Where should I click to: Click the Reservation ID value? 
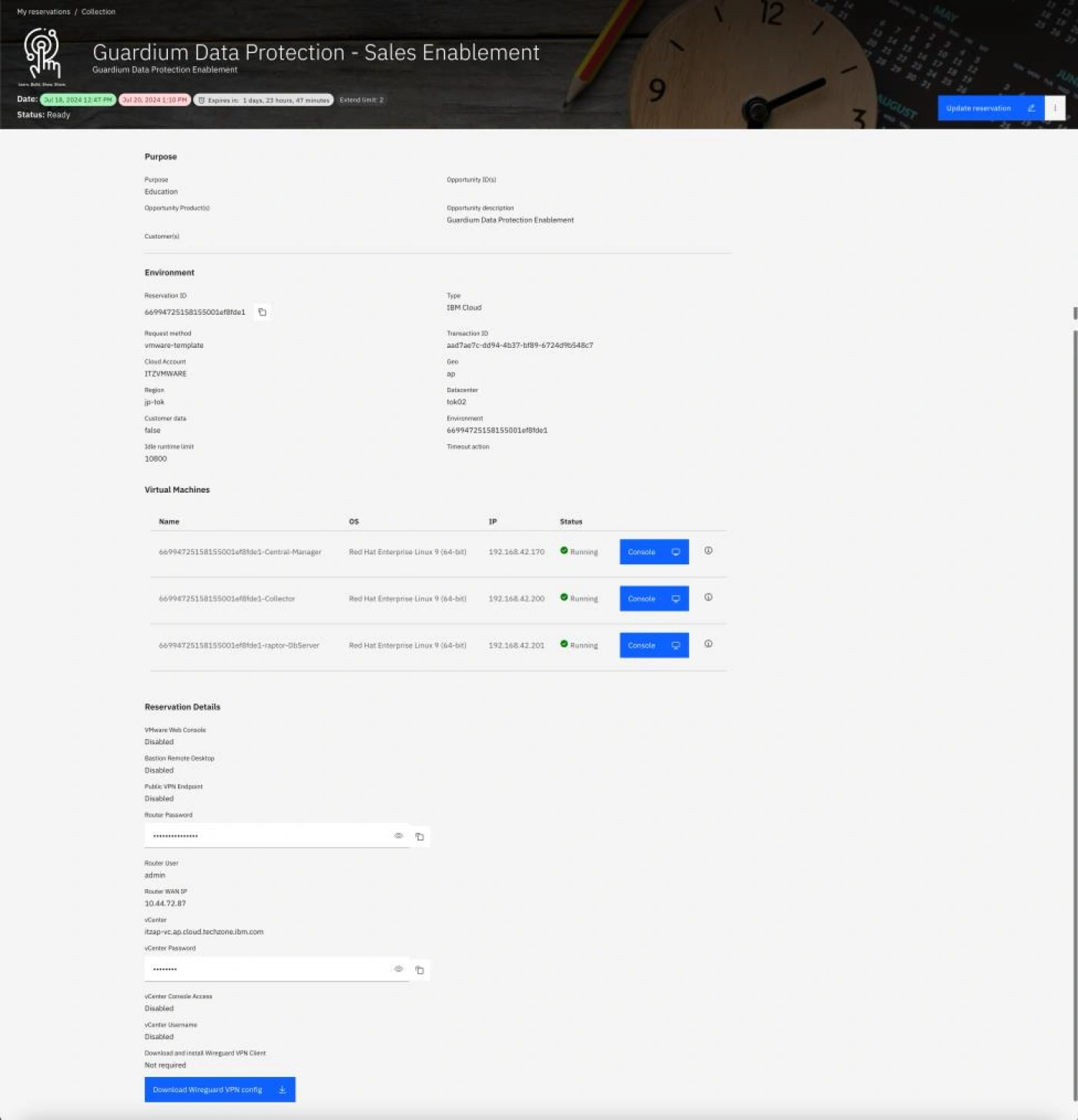pos(195,312)
